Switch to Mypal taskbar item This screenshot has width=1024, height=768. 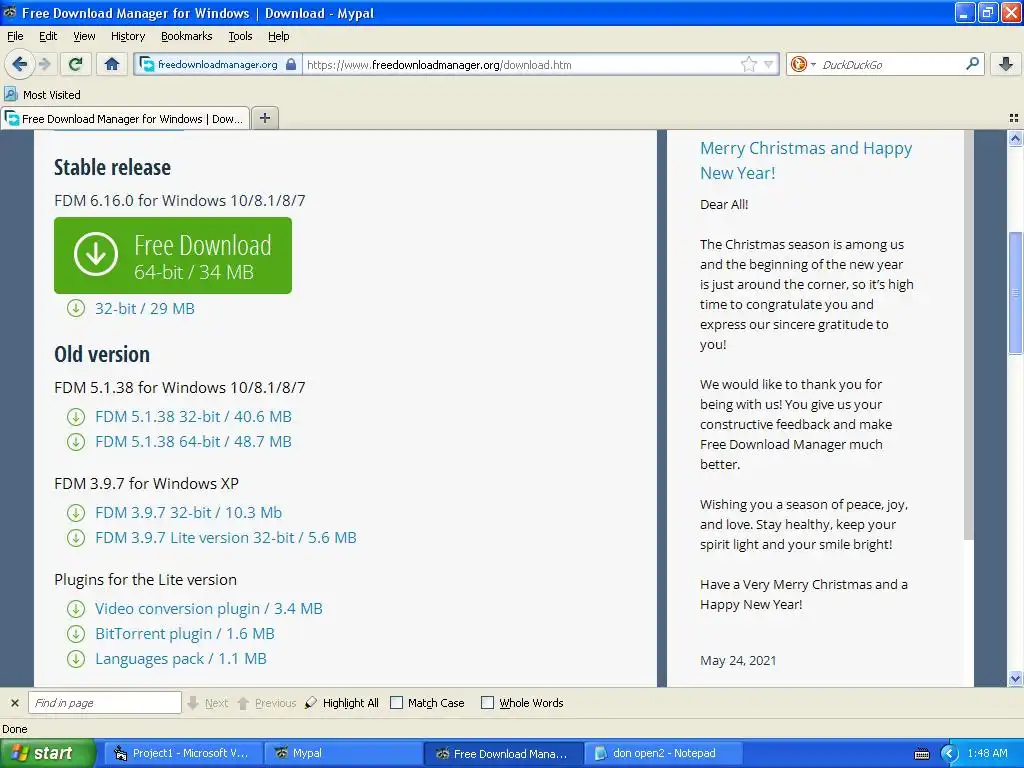(x=343, y=753)
